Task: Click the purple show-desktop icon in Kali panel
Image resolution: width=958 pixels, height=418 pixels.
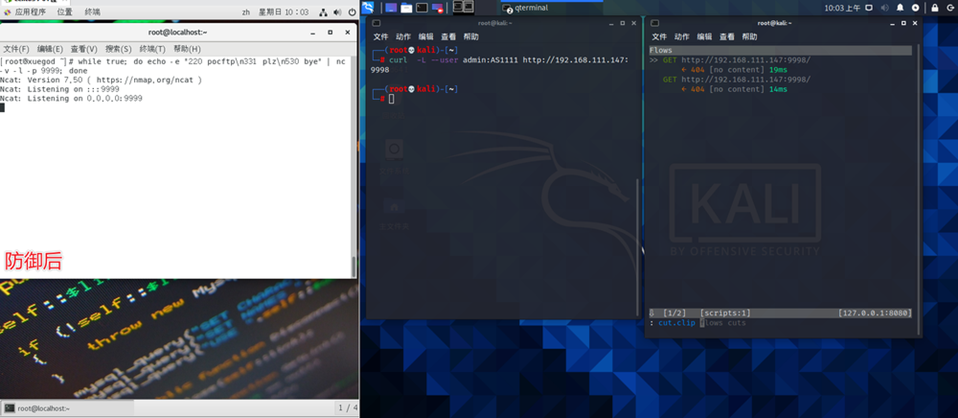Action: pos(390,8)
